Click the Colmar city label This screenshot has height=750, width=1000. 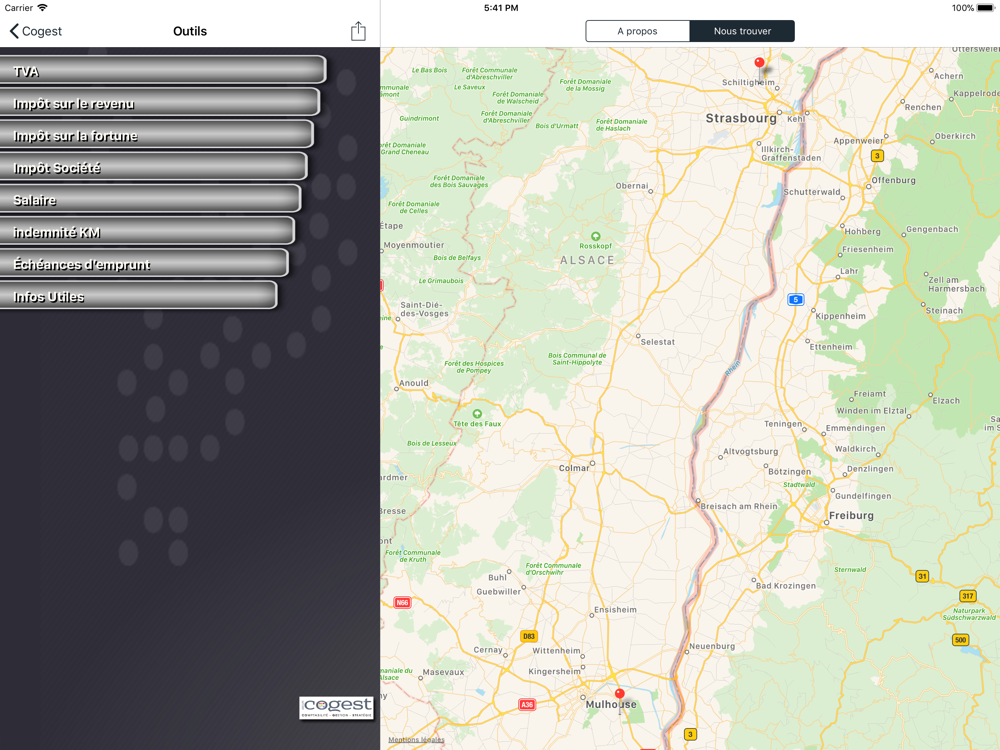point(574,468)
